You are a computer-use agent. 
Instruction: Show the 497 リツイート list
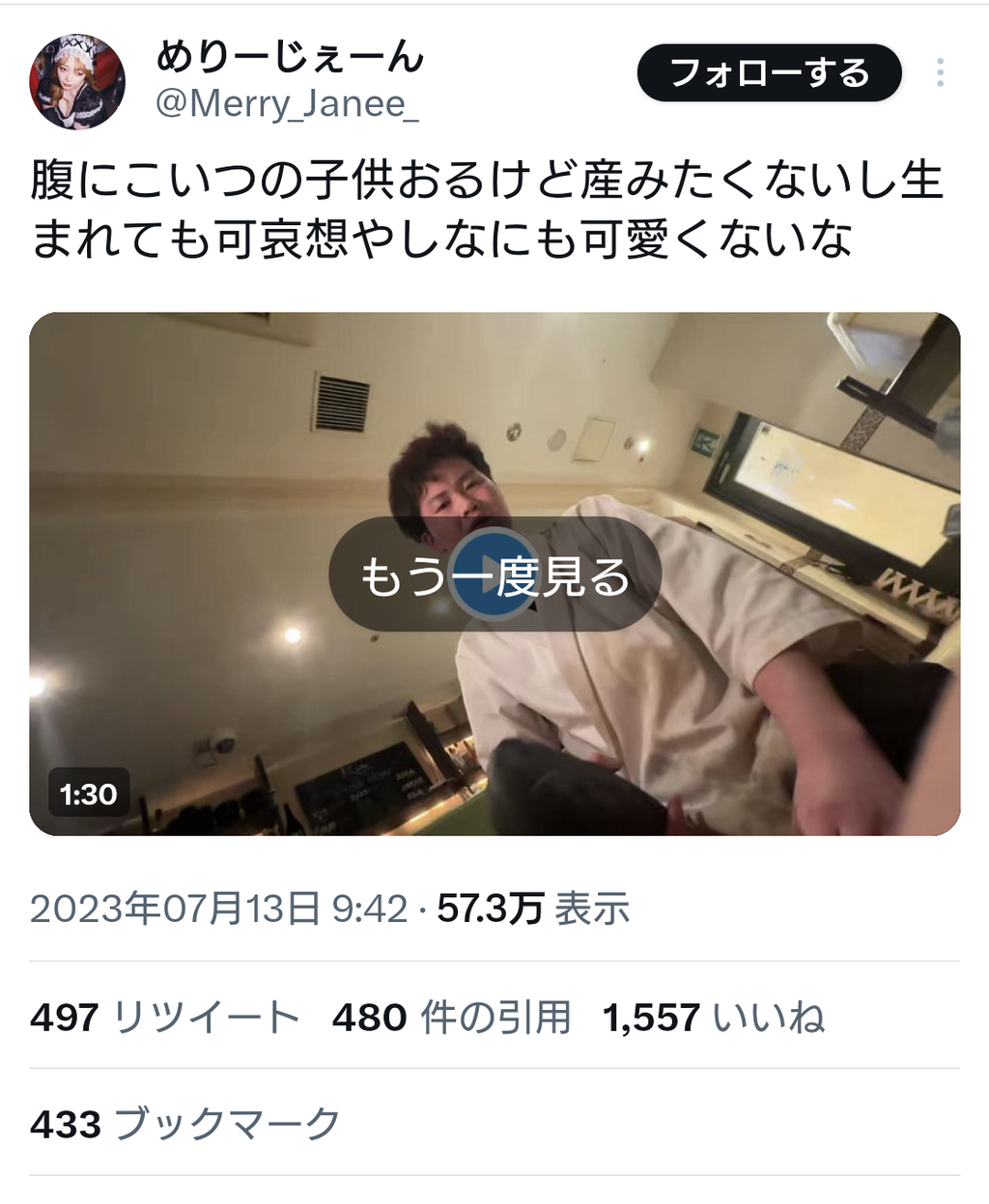tap(165, 1018)
